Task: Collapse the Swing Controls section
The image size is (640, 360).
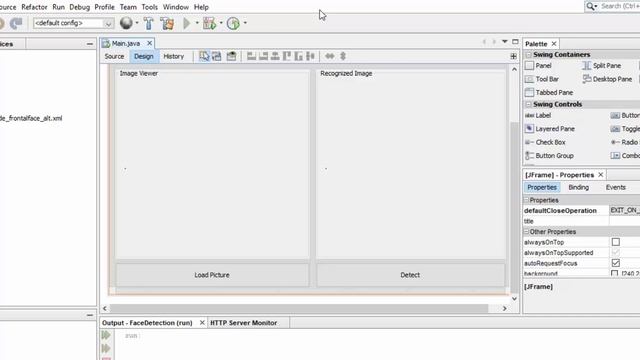Action: point(528,104)
